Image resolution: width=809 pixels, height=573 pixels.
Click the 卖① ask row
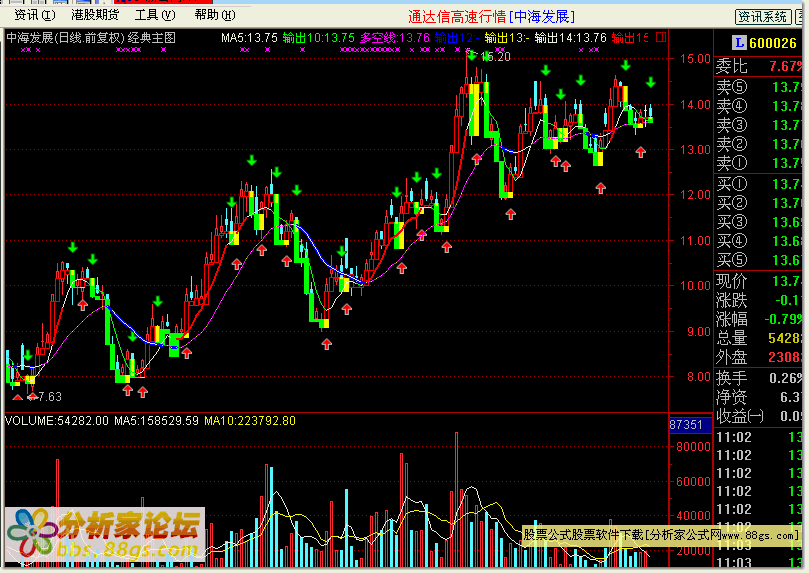tap(758, 163)
